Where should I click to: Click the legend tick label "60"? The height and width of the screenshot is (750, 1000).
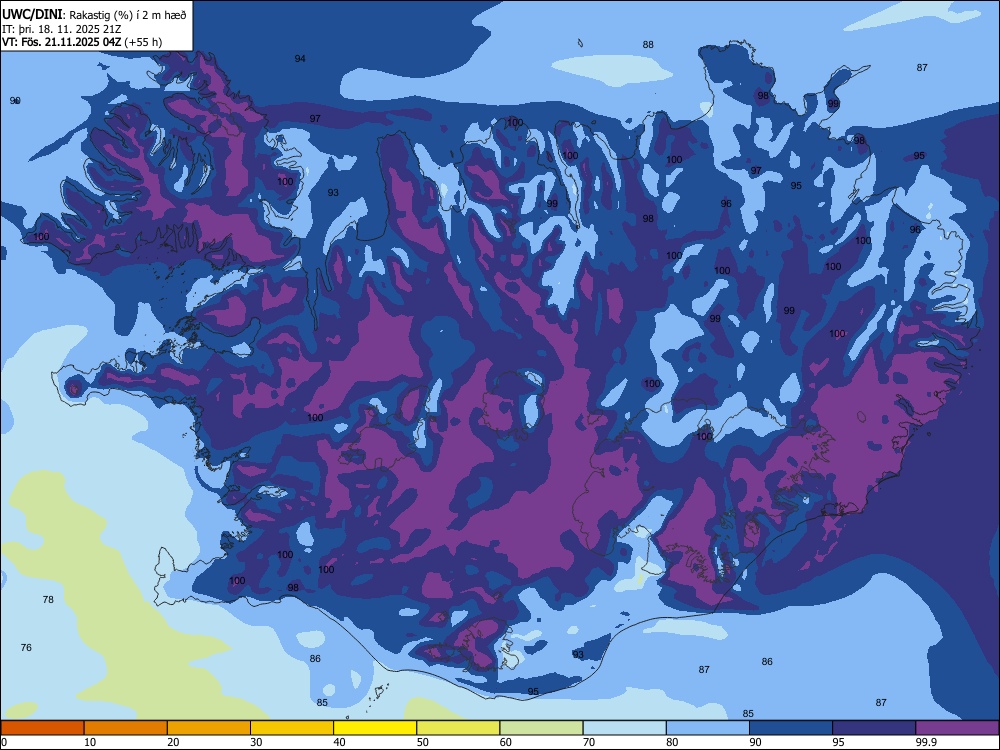click(x=506, y=742)
